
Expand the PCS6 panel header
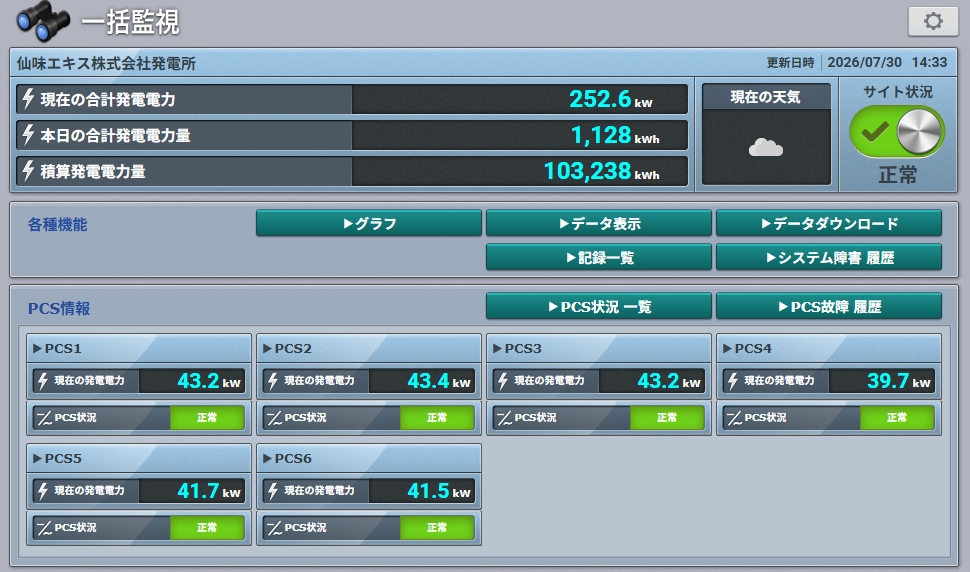(369, 458)
